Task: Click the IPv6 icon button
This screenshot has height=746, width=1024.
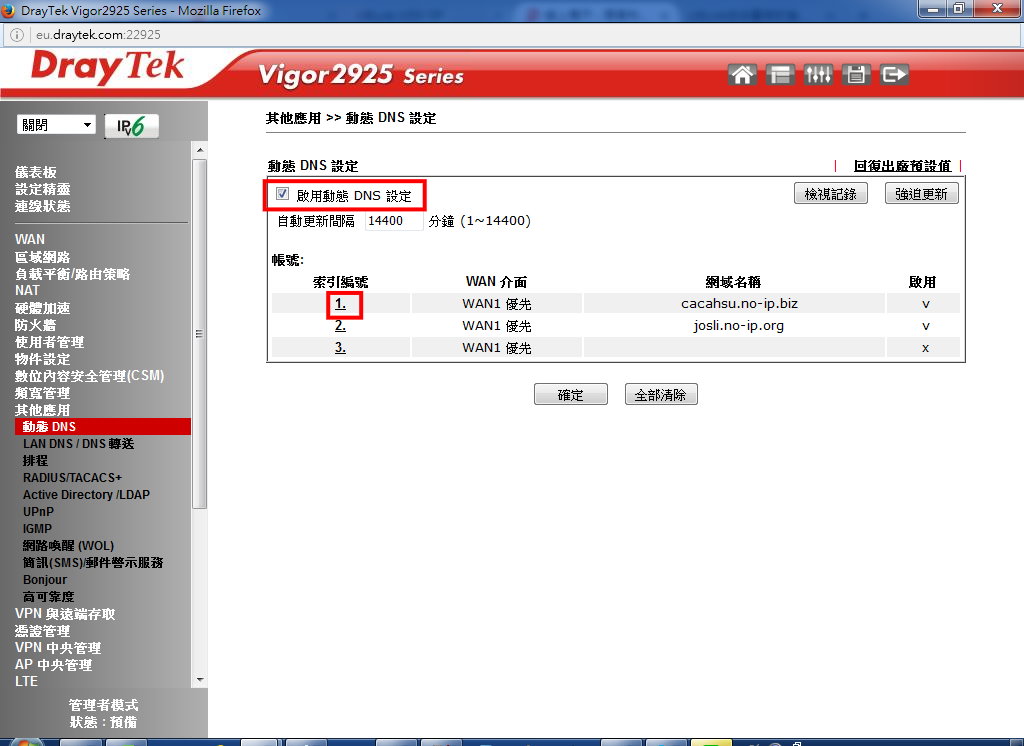Action: click(x=131, y=126)
